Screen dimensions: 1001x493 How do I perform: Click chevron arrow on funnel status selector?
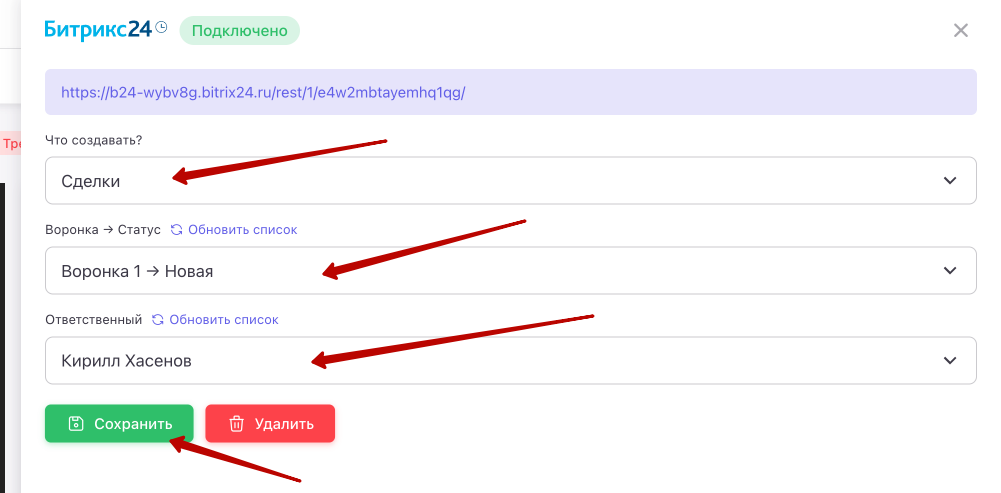pos(949,271)
